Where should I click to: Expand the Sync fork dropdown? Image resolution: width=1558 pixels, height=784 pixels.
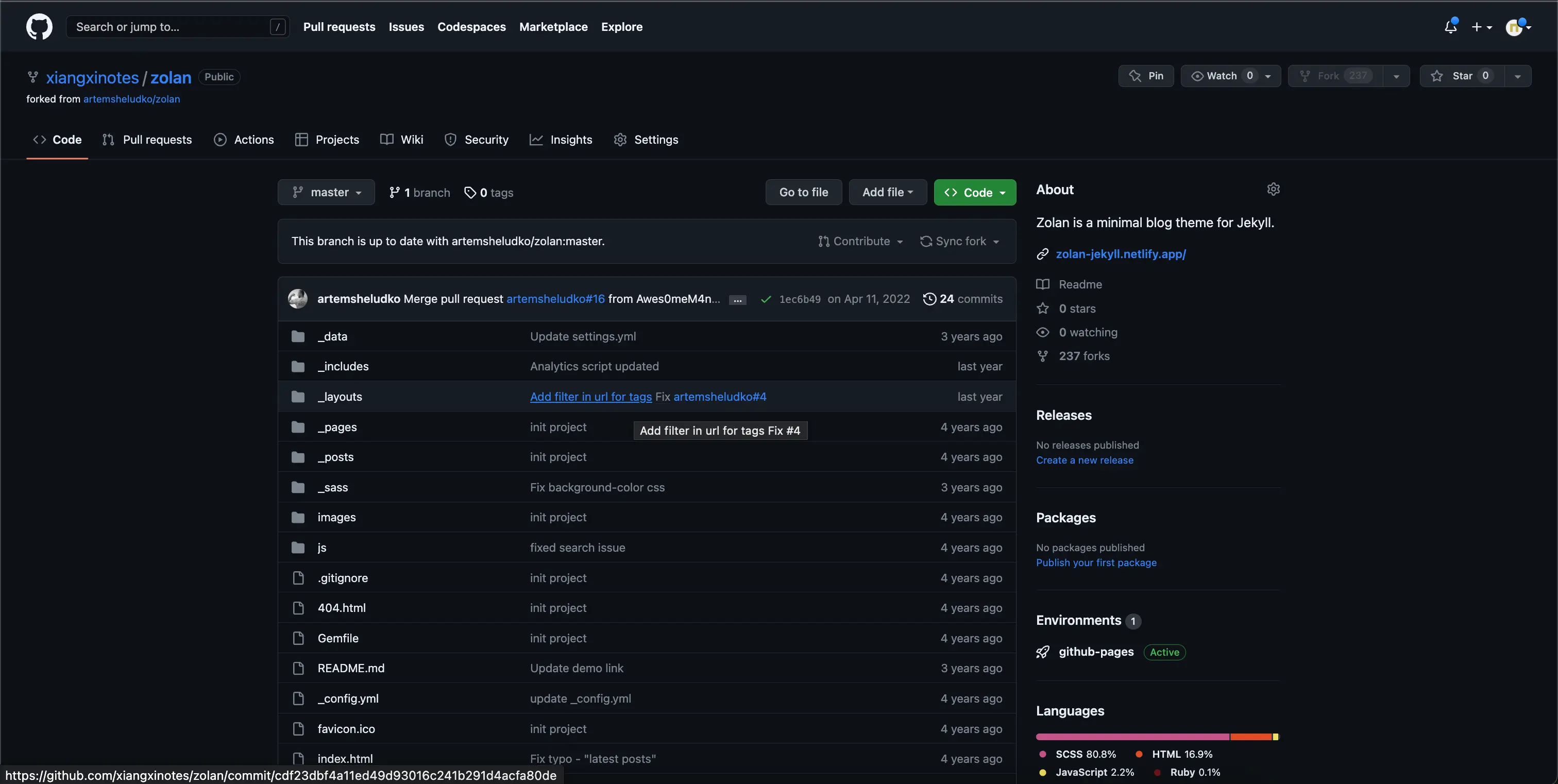pyautogui.click(x=961, y=241)
